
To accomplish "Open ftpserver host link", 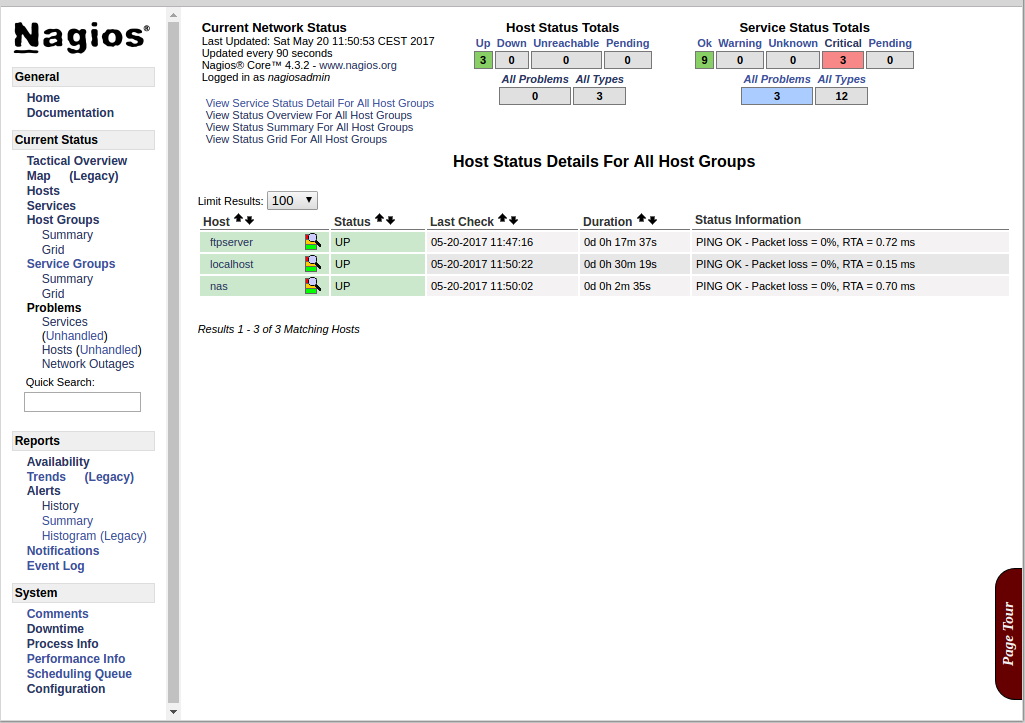I will [x=231, y=243].
